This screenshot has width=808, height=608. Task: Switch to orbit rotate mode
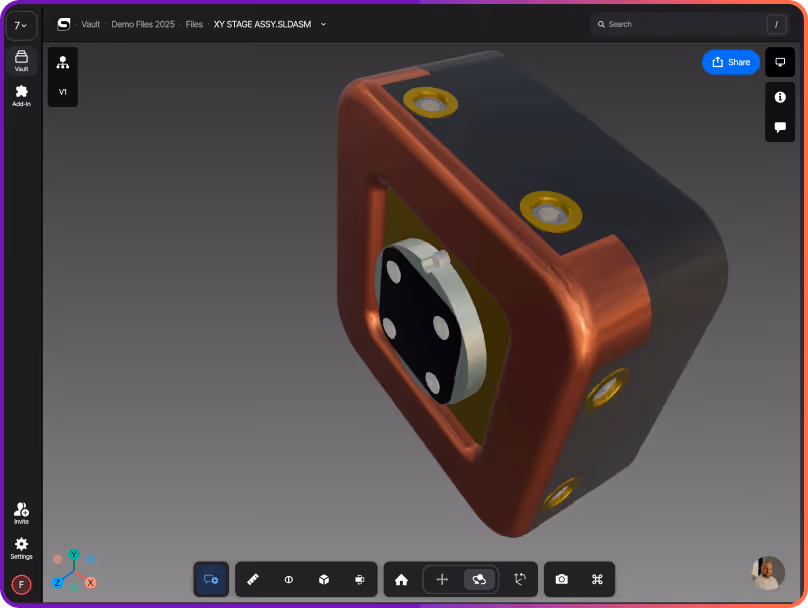(x=479, y=580)
